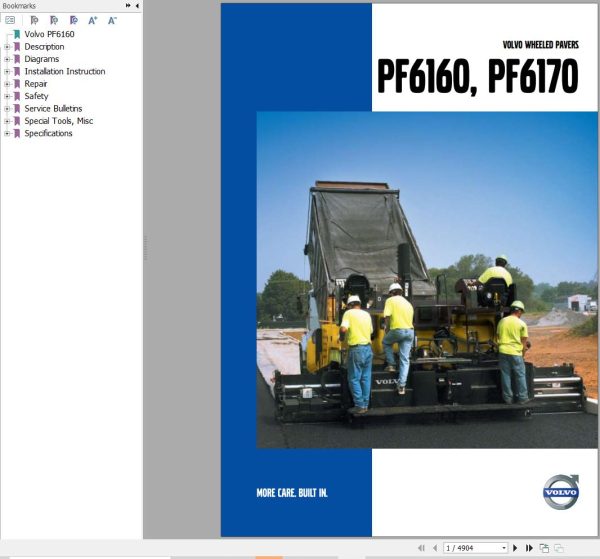
Task: Click the teal Volvo PF6160 bookmark icon
Action: [x=17, y=34]
